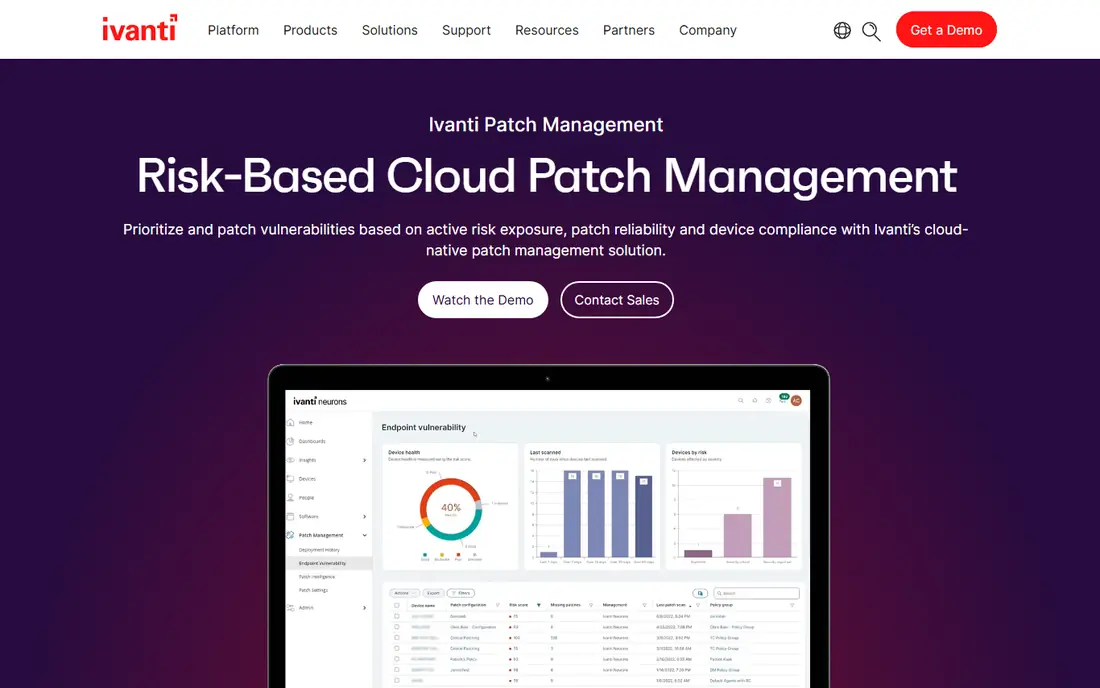Click the table search field in the dashboard
The image size is (1100, 688).
coord(756,593)
